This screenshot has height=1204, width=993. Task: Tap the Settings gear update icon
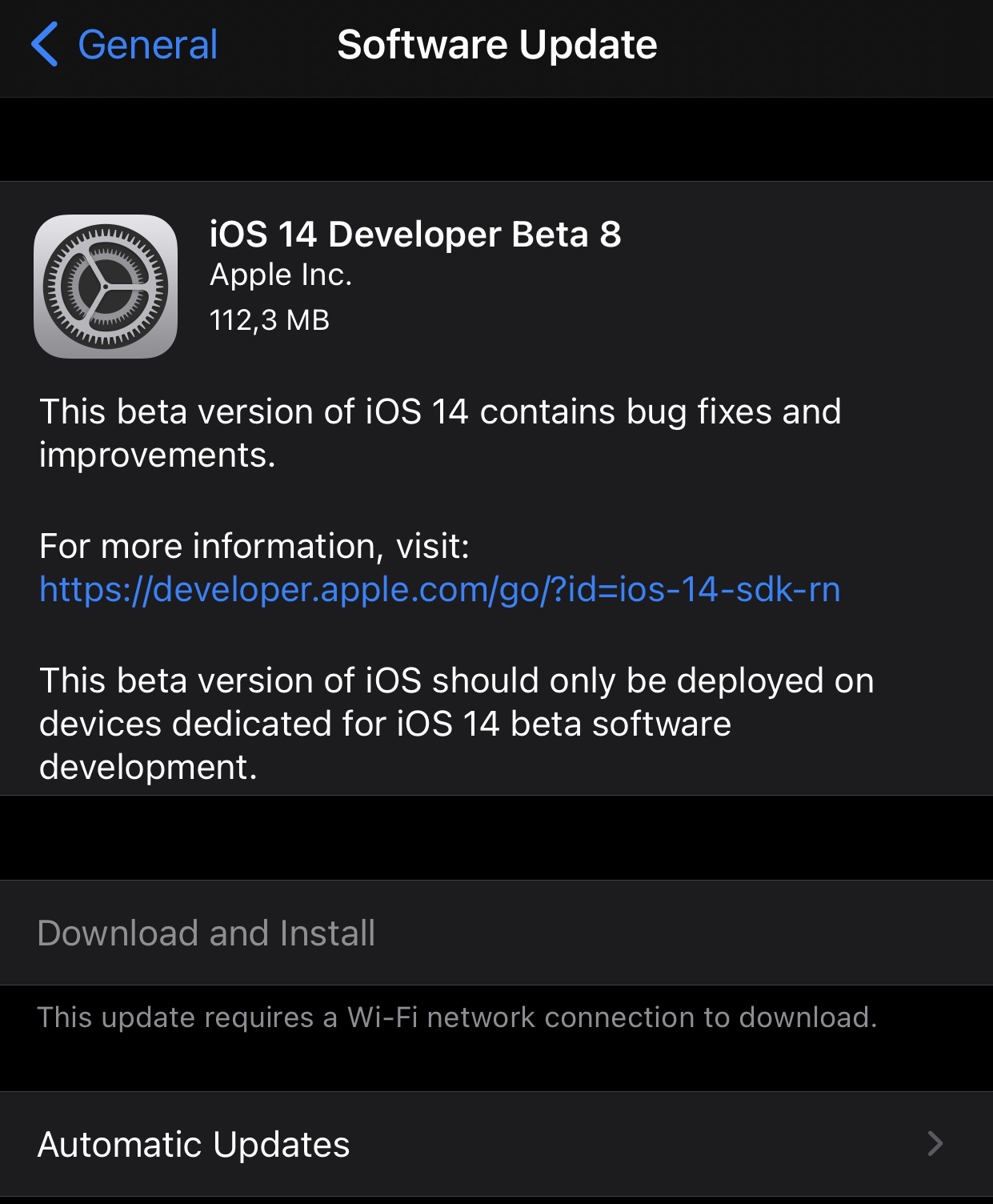[x=106, y=286]
